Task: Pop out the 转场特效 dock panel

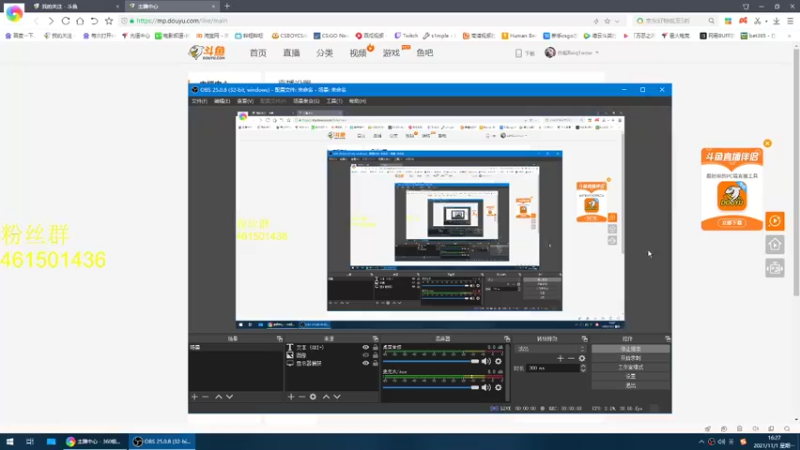Action: point(585,339)
